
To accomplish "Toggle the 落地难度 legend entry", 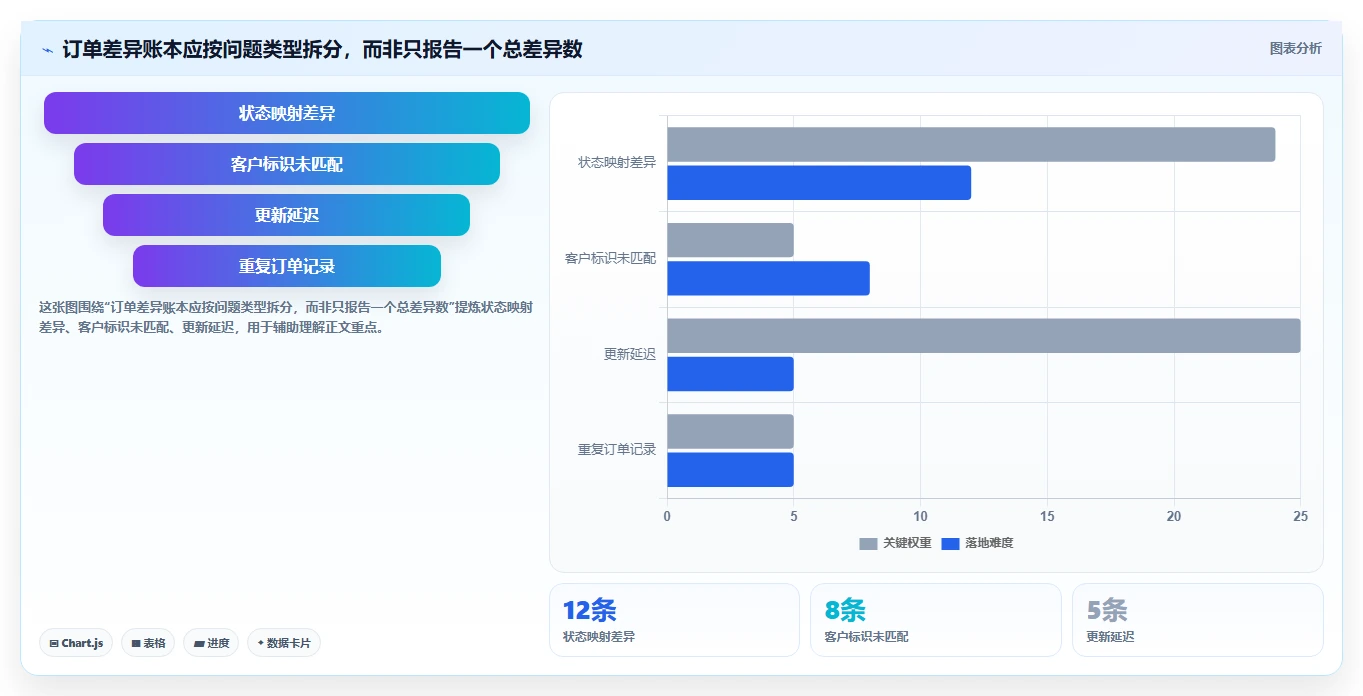I will pyautogui.click(x=977, y=543).
